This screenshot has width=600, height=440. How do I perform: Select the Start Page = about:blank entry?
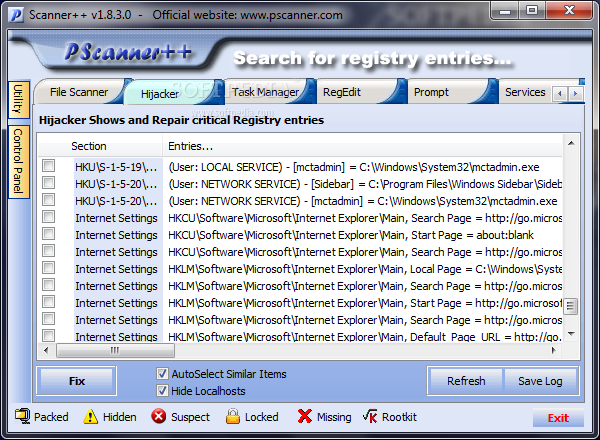[351, 235]
